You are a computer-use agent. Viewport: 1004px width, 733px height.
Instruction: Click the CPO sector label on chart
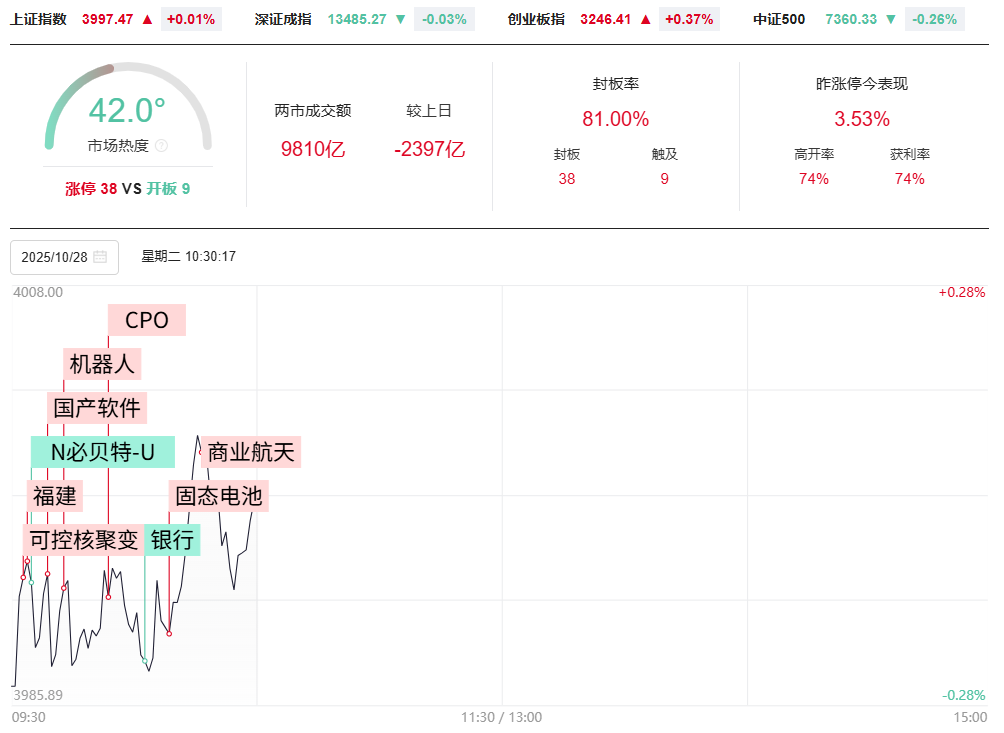click(147, 320)
